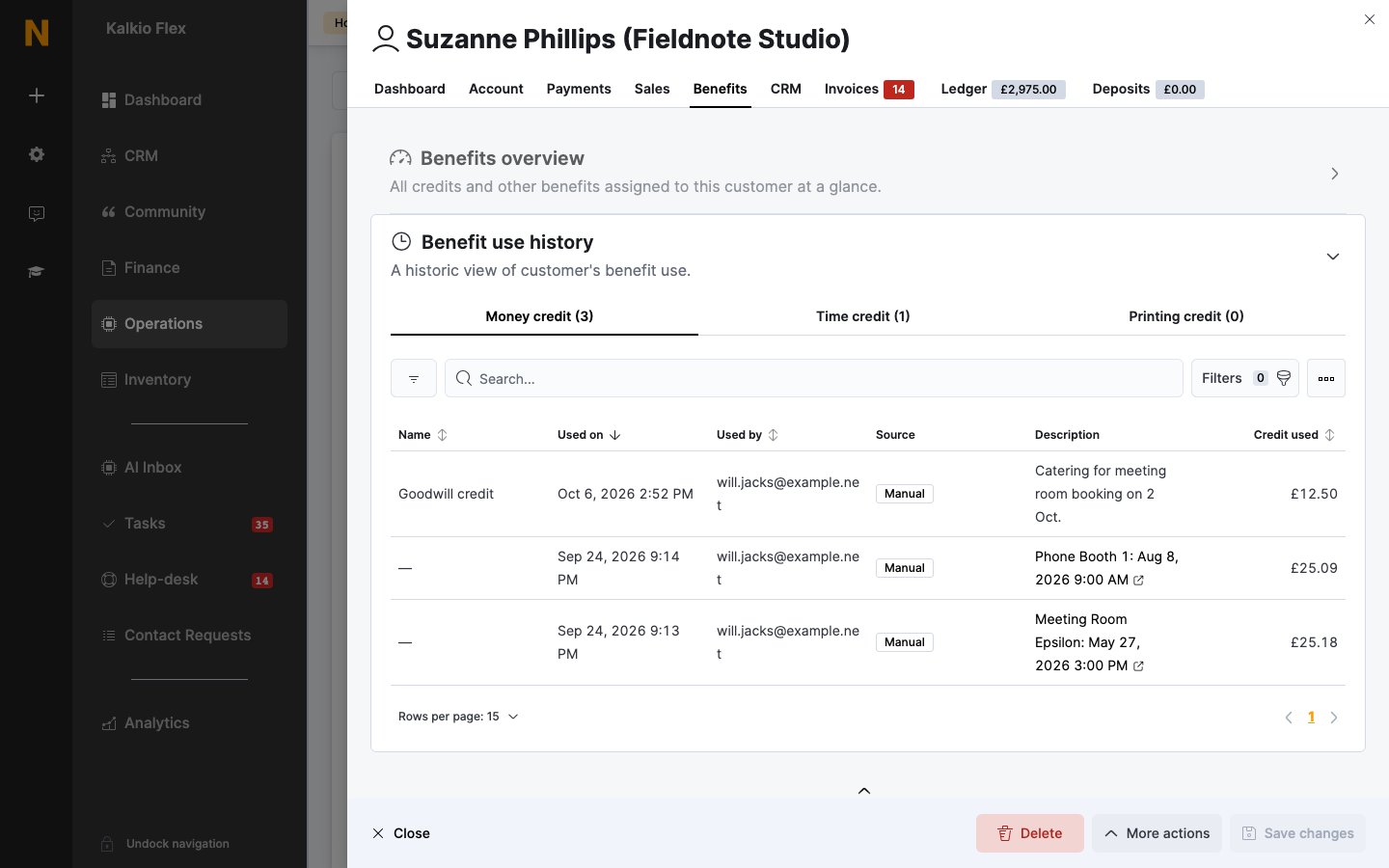
Task: Expand the Benefits overview section
Action: tap(1335, 174)
